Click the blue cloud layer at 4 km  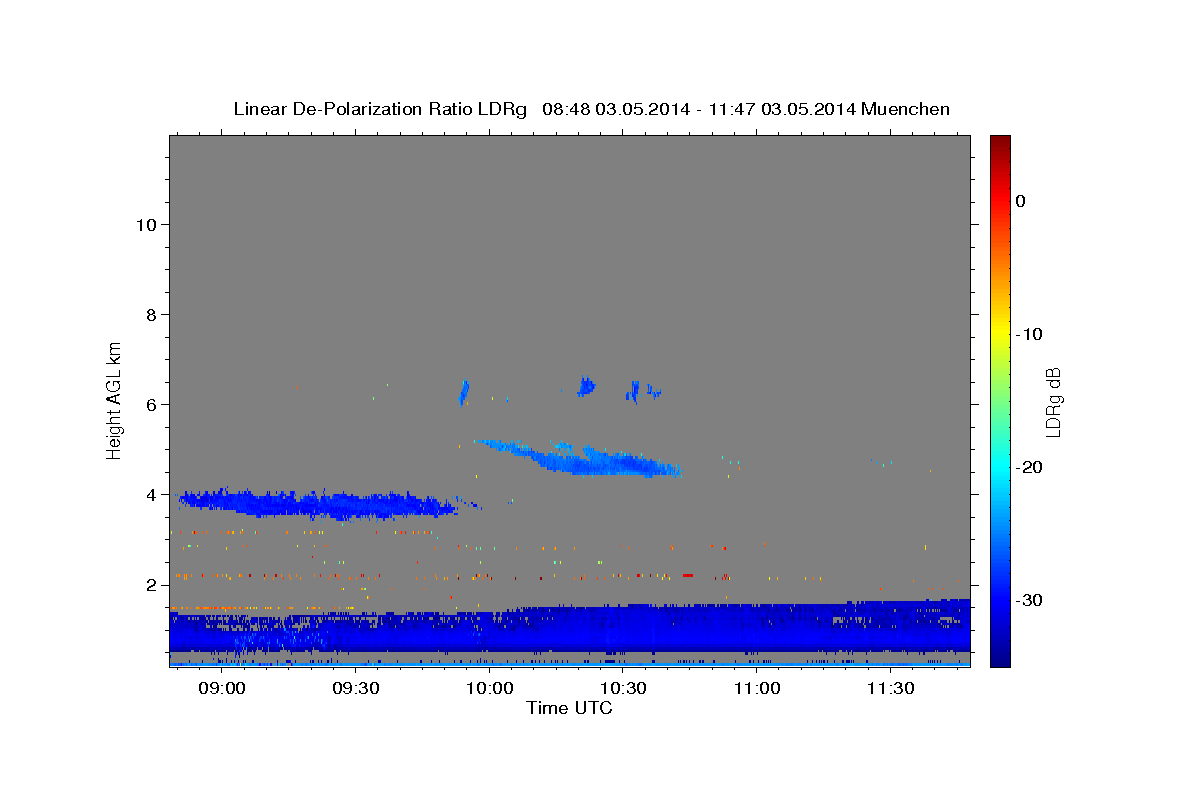320,504
